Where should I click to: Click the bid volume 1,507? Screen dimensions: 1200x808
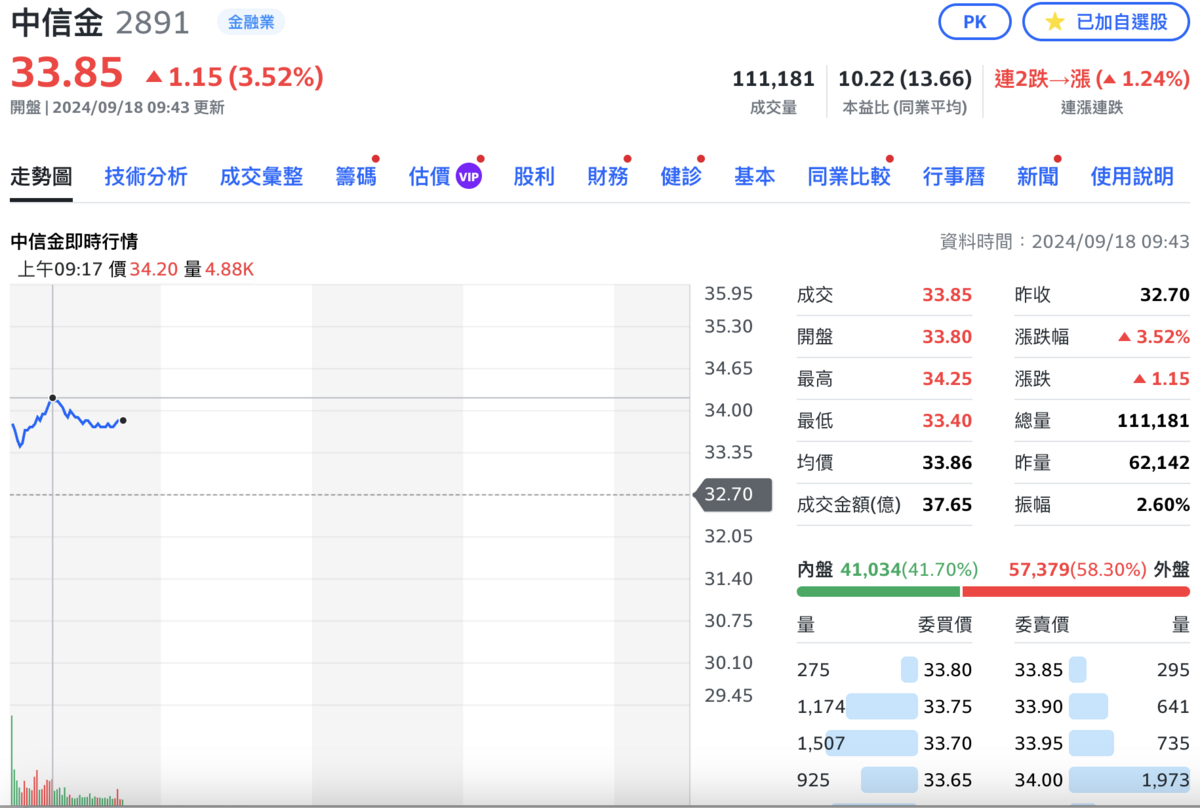(x=821, y=744)
